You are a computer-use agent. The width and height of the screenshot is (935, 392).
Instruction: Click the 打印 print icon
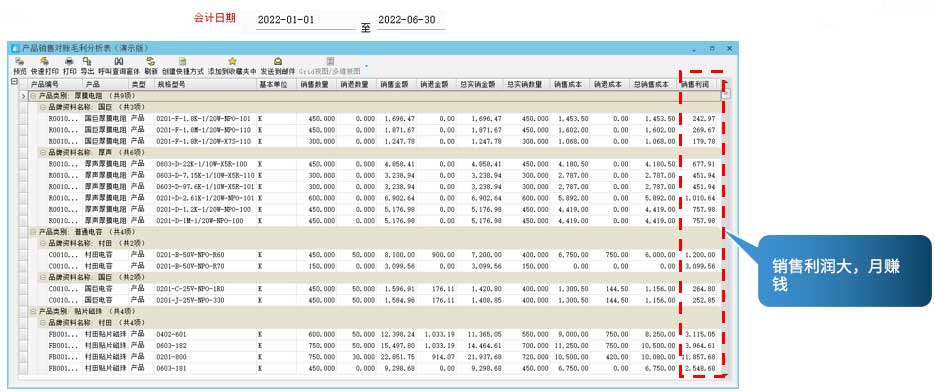click(69, 61)
